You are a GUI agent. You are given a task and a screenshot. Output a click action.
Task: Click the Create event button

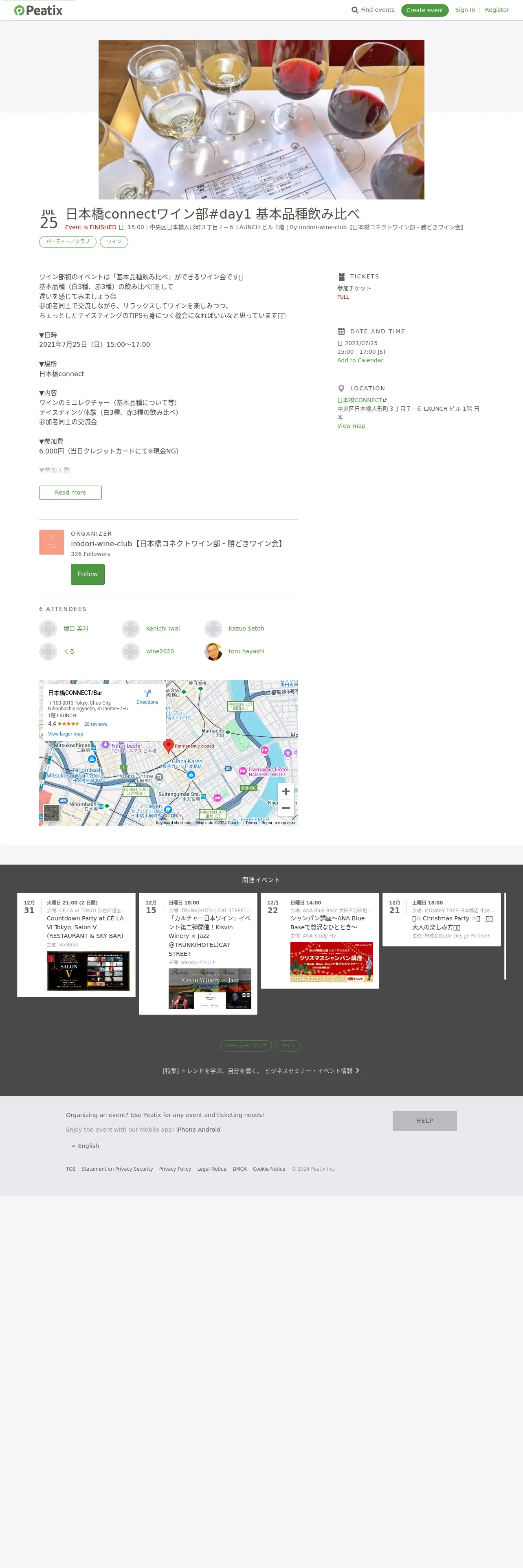click(x=424, y=10)
